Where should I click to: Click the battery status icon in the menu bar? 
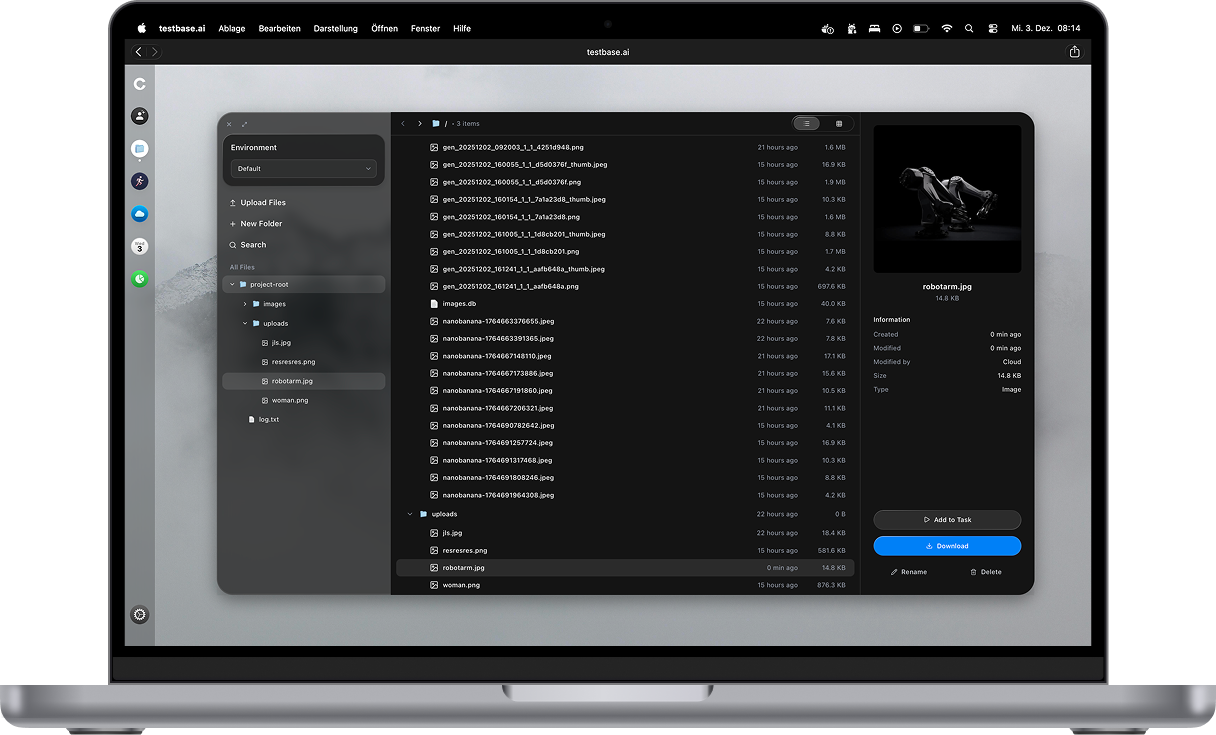click(x=921, y=28)
